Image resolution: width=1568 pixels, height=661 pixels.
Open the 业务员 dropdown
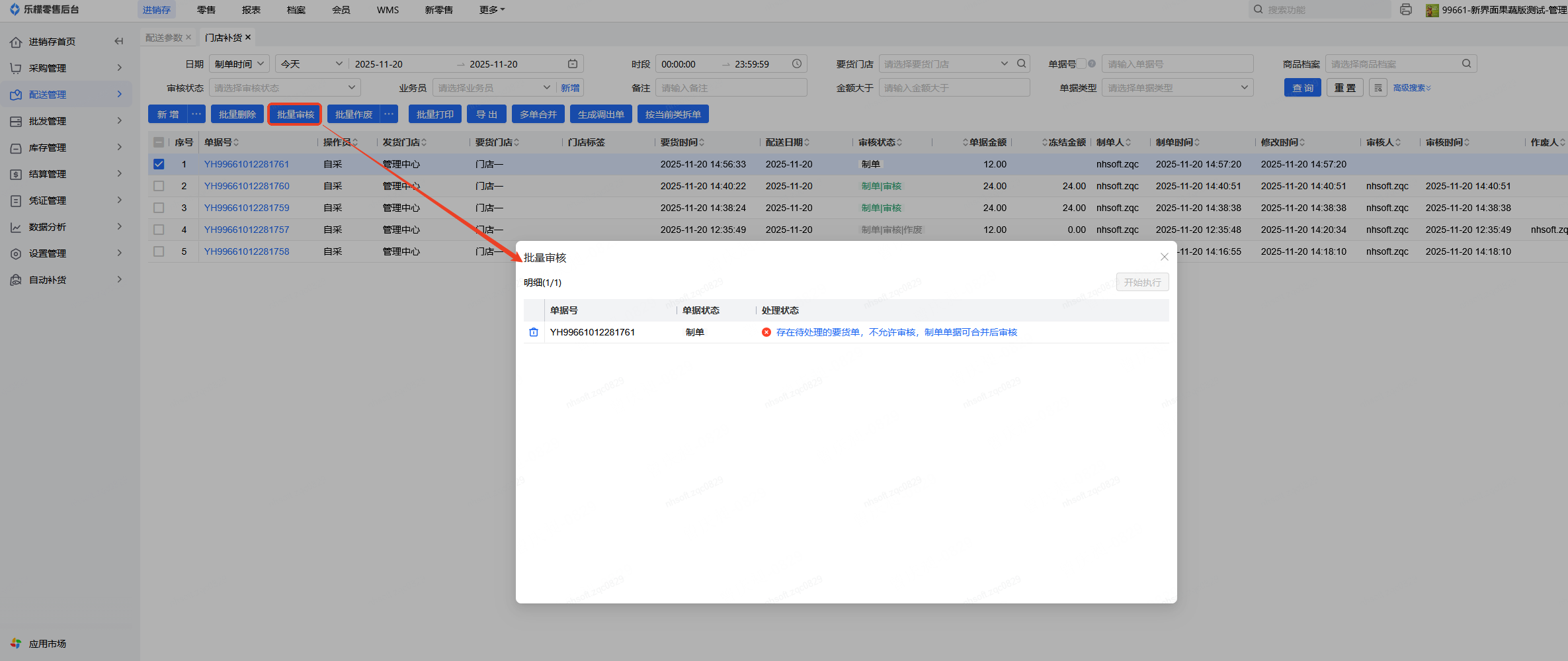493,87
